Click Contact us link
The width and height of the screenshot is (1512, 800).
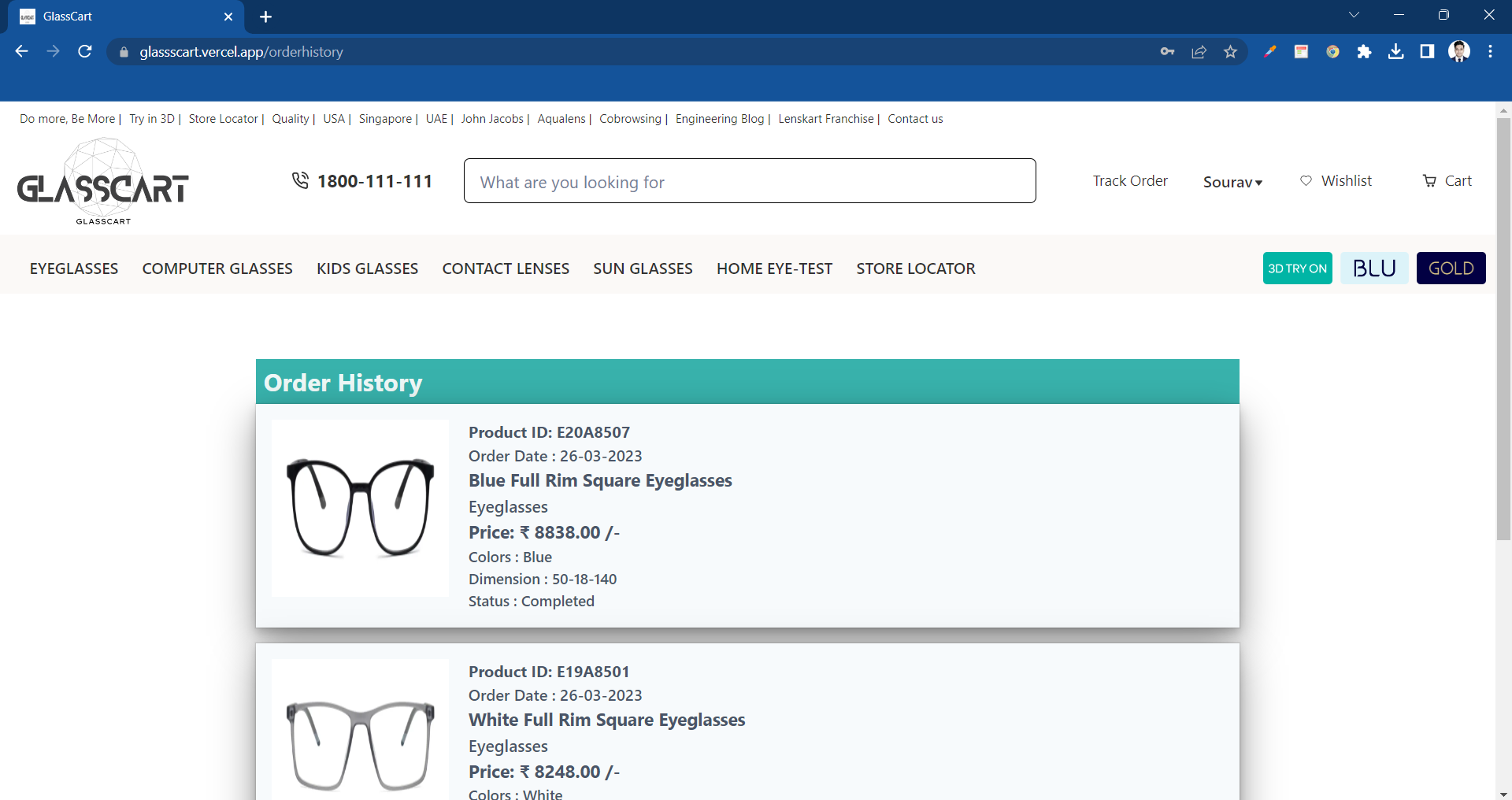click(x=915, y=119)
